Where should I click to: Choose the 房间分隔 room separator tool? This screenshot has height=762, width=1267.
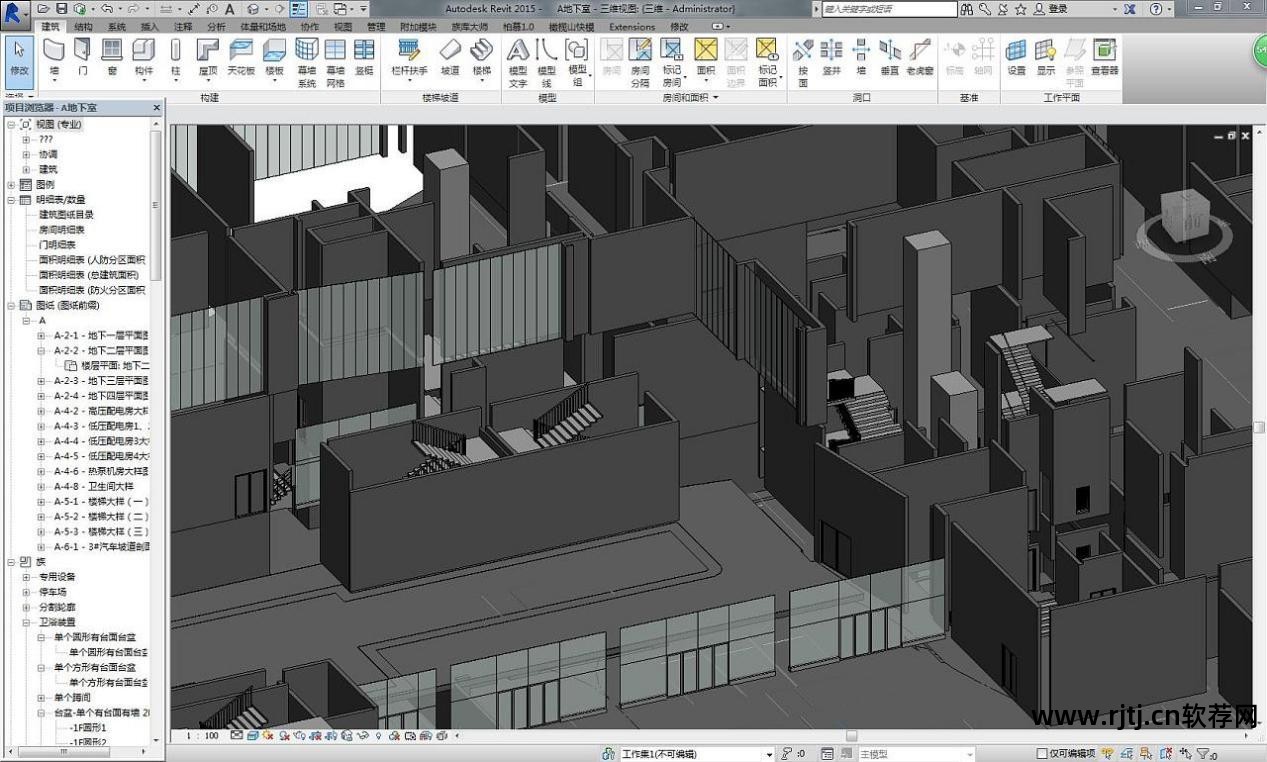(x=640, y=62)
